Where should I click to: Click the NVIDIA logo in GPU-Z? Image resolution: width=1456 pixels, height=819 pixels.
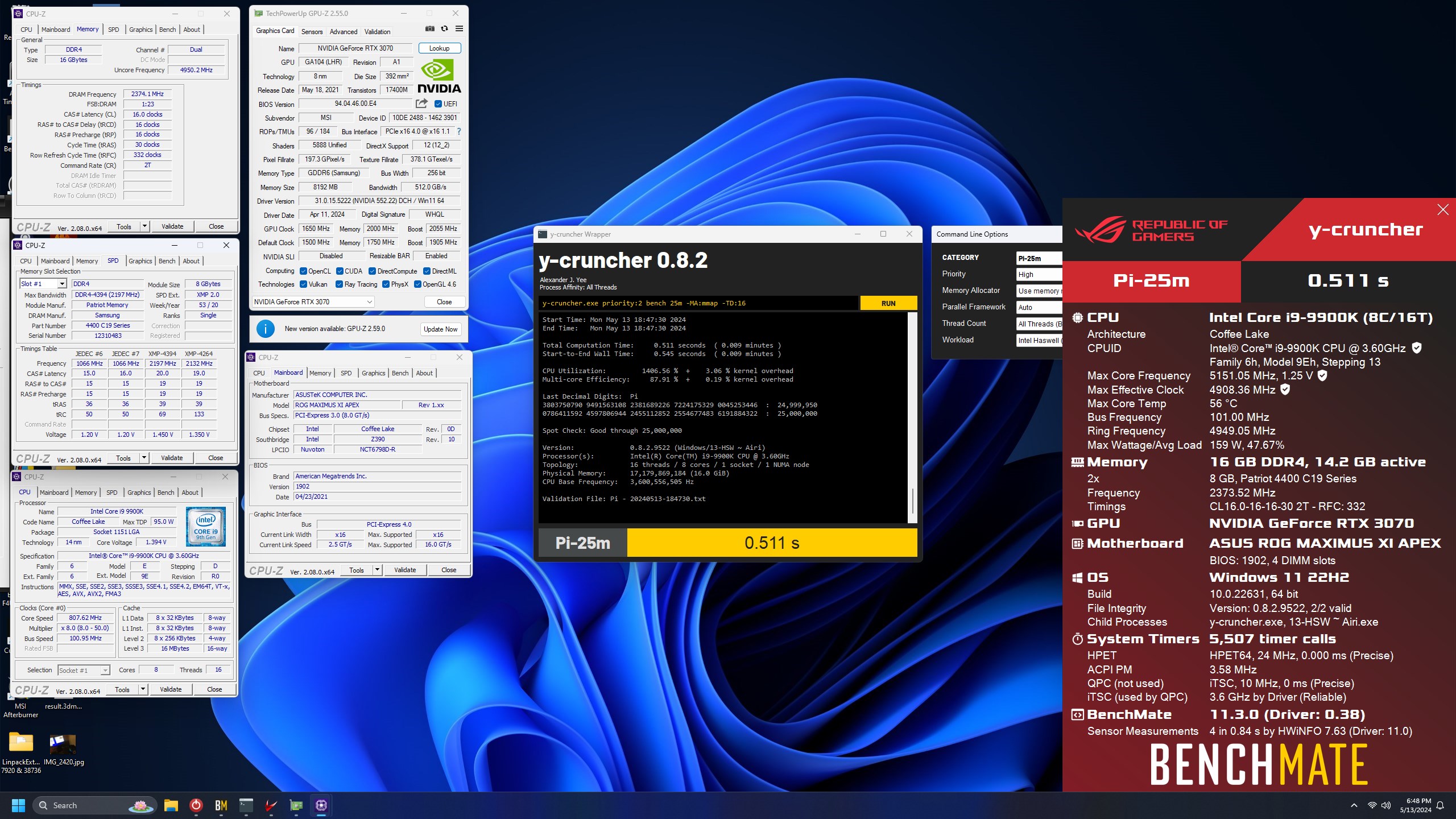[439, 77]
